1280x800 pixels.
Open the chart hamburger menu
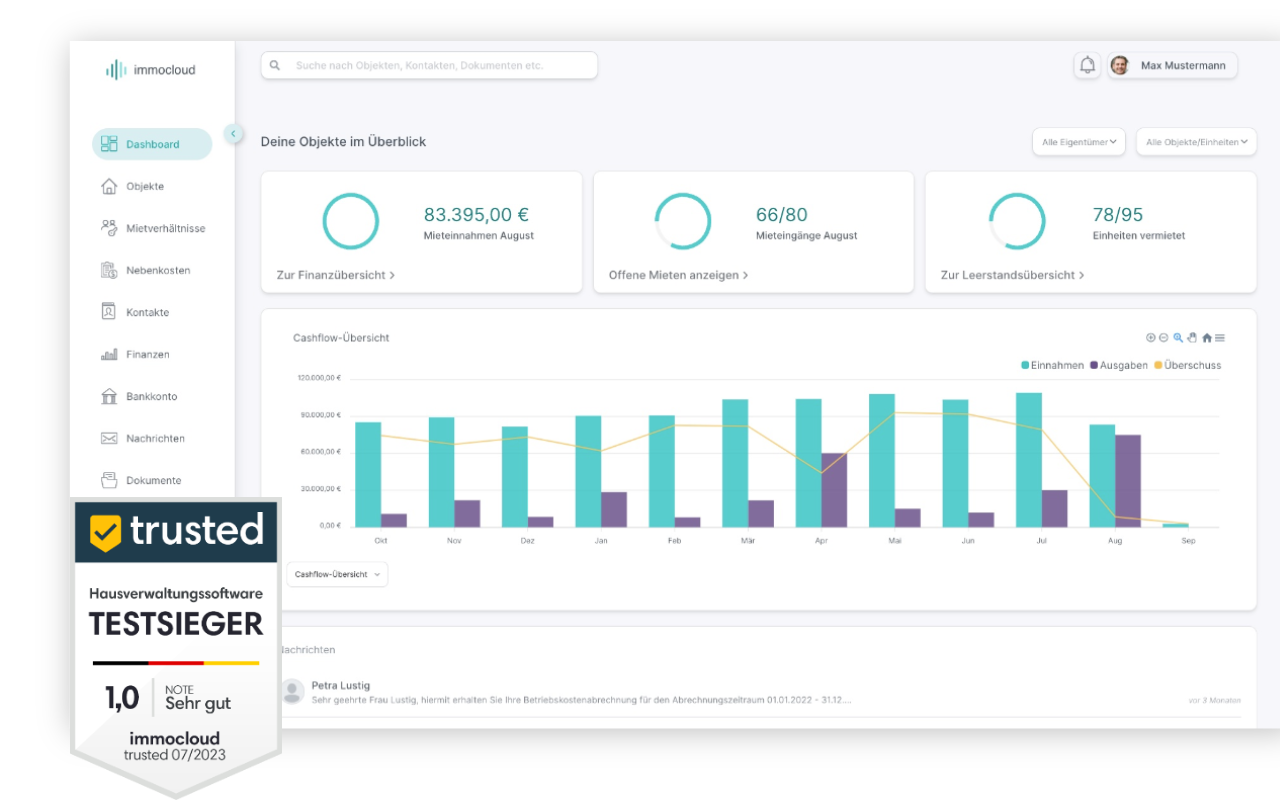coord(1220,338)
